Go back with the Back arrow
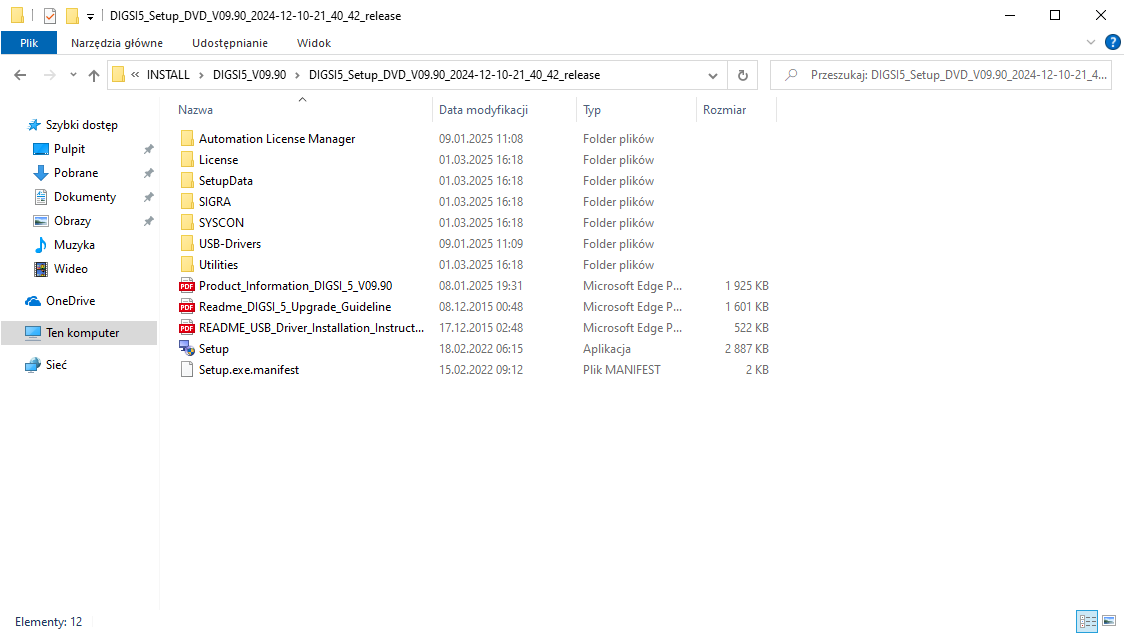1125x634 pixels. coord(20,75)
